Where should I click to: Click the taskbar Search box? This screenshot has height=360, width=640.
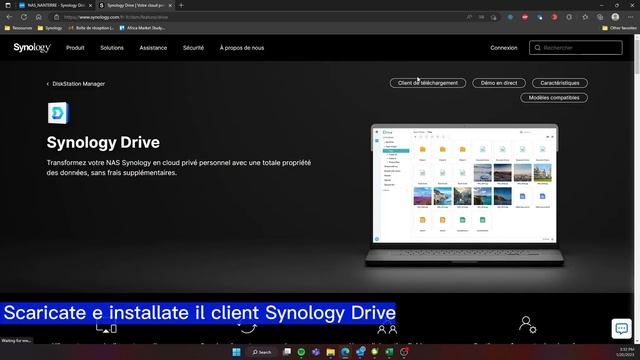click(262, 352)
